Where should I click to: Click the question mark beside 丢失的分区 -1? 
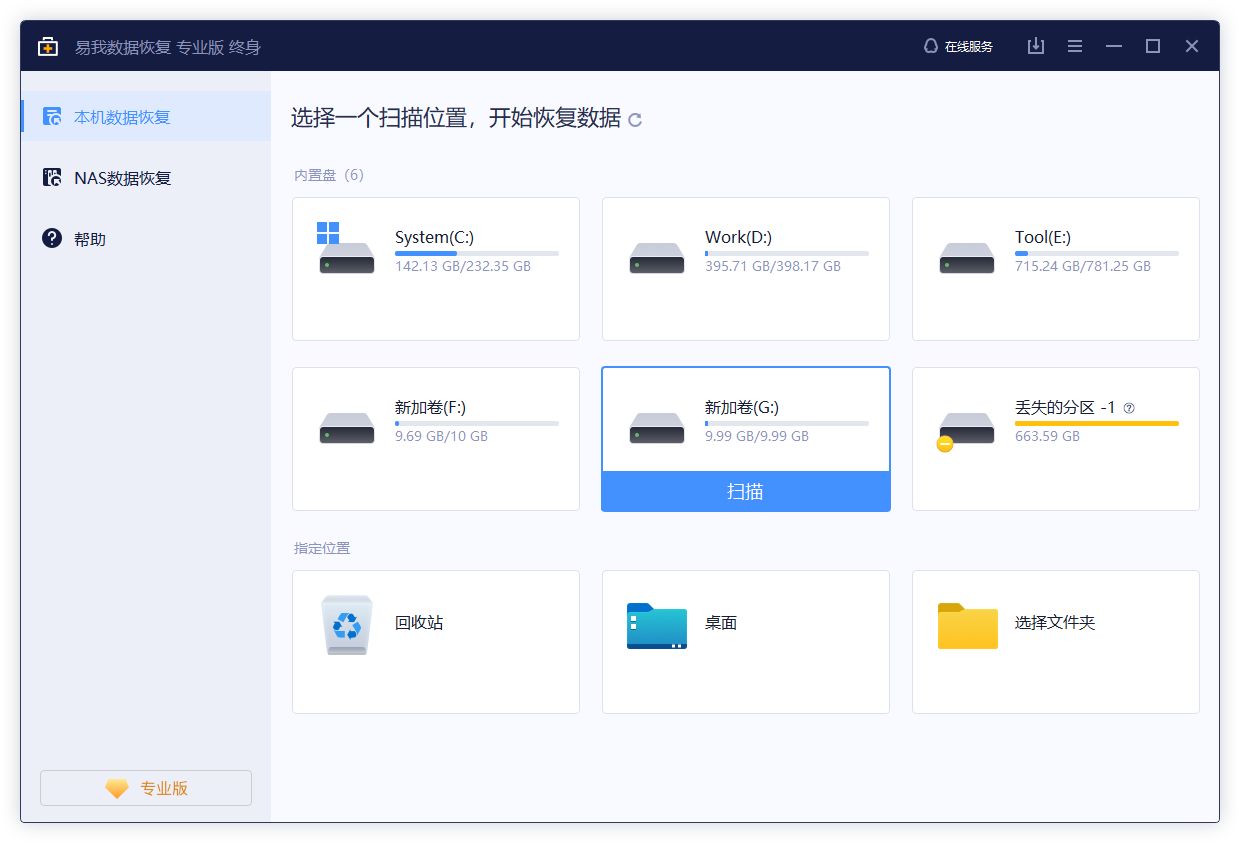click(1129, 407)
